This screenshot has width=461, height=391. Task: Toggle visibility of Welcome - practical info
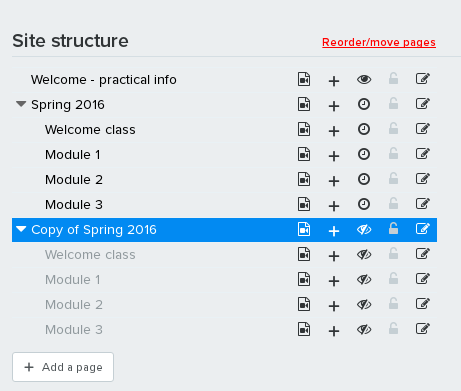pos(364,79)
